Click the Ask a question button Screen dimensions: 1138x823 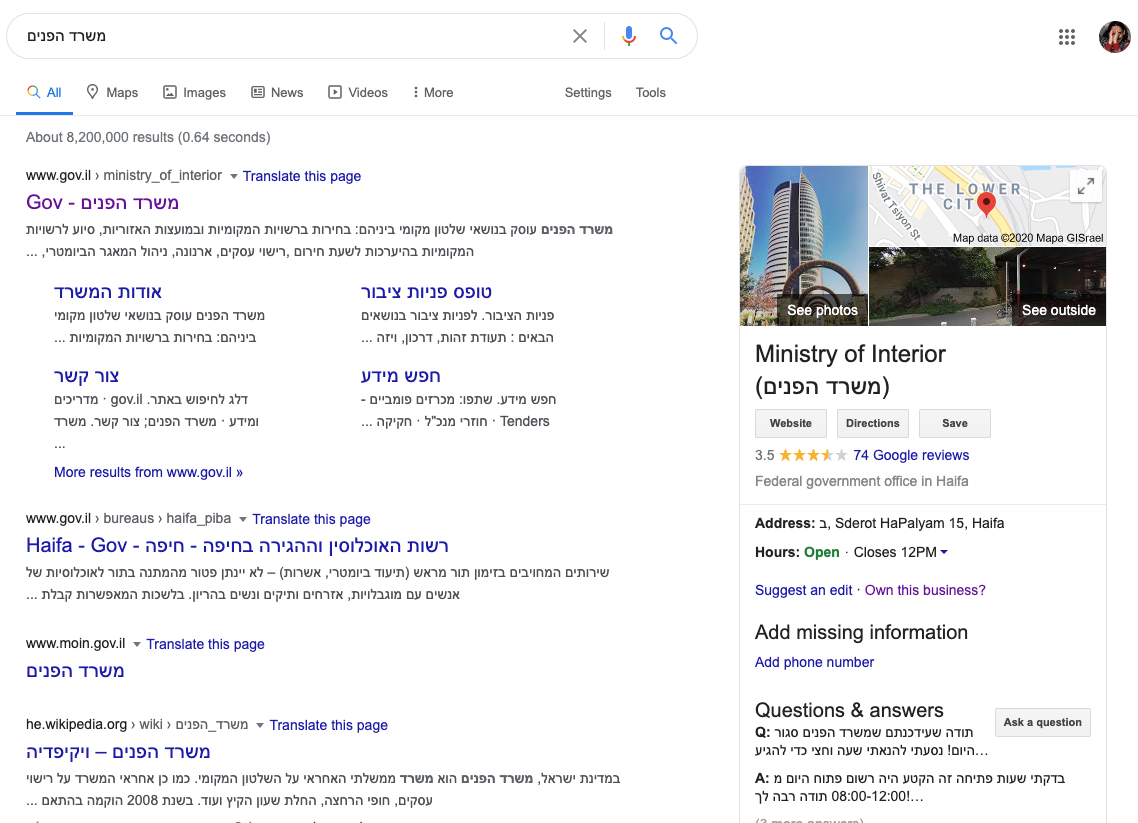tap(1042, 723)
